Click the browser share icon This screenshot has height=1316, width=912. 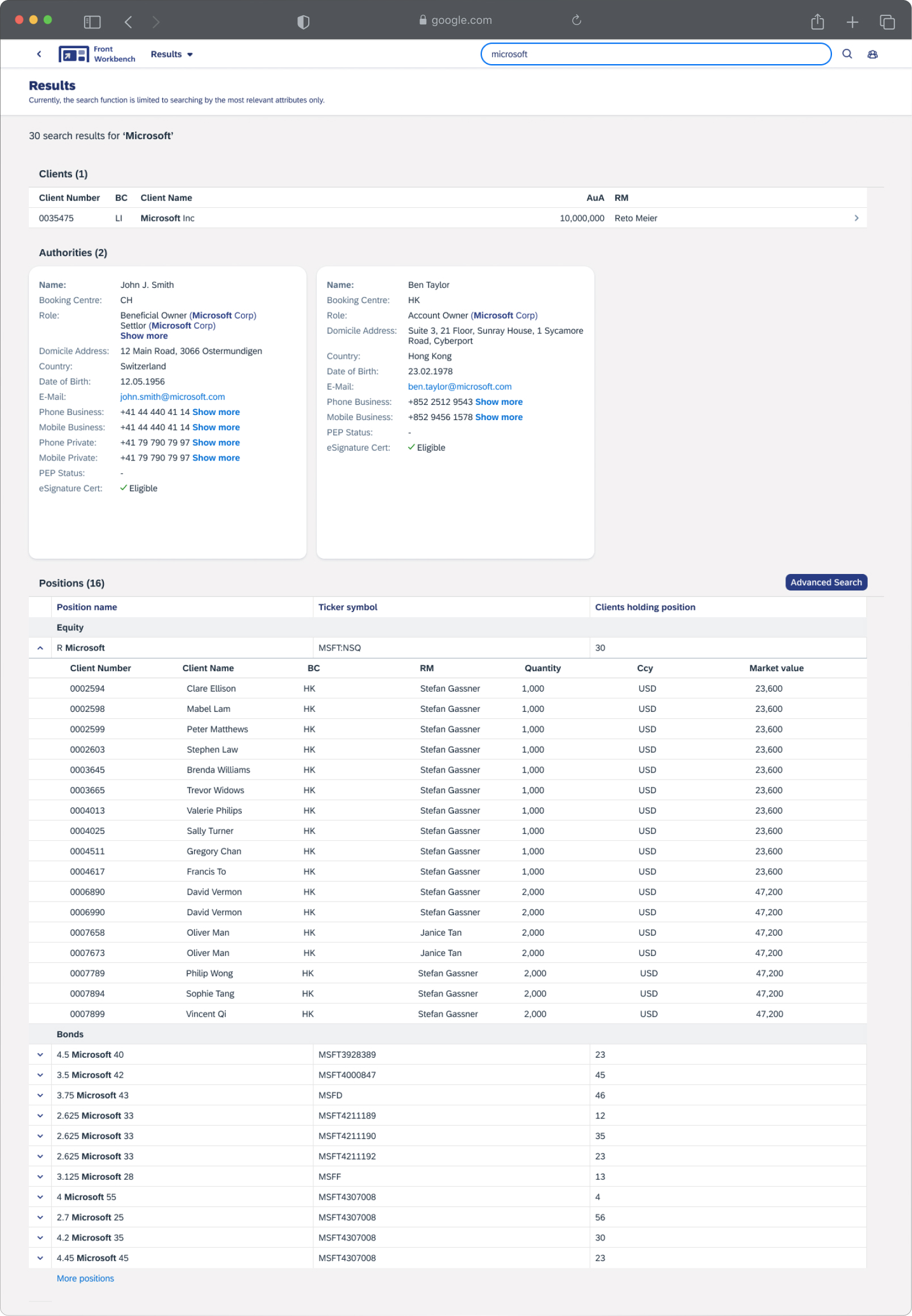pyautogui.click(x=817, y=22)
